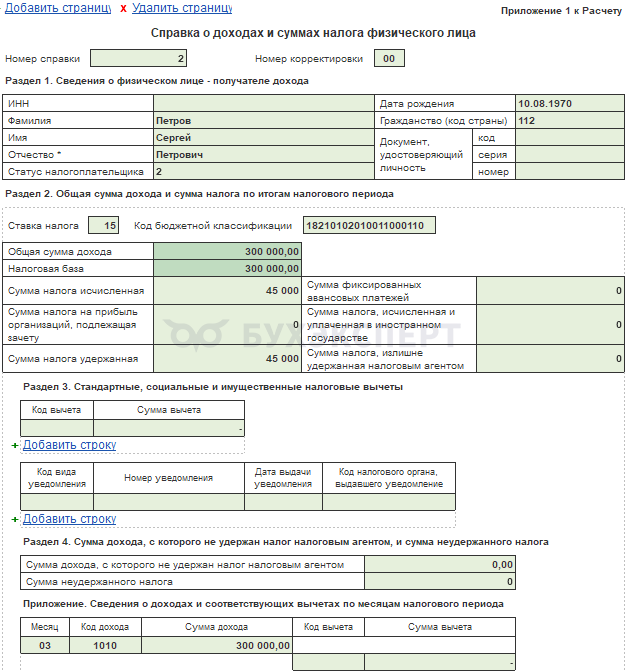625x672 pixels.
Task: Click green plus icon under notifications table
Action: point(15,519)
